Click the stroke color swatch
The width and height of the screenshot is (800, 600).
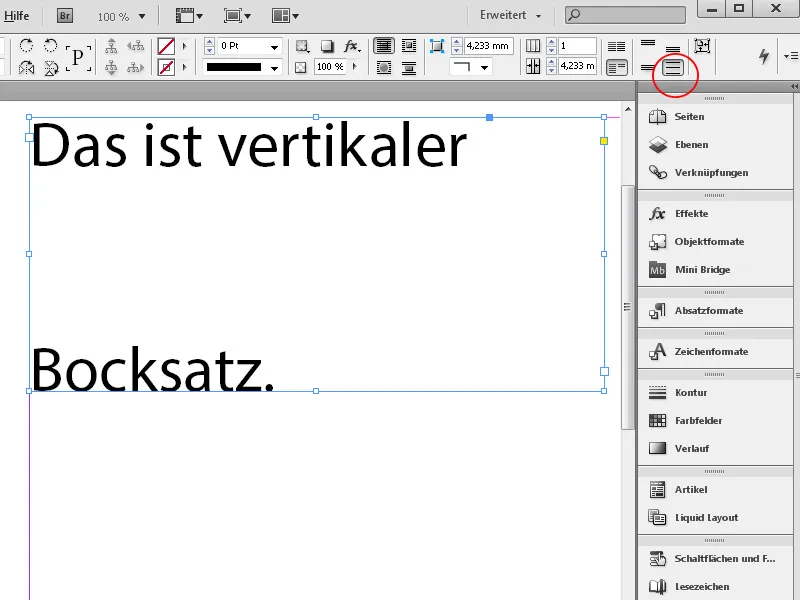point(166,67)
